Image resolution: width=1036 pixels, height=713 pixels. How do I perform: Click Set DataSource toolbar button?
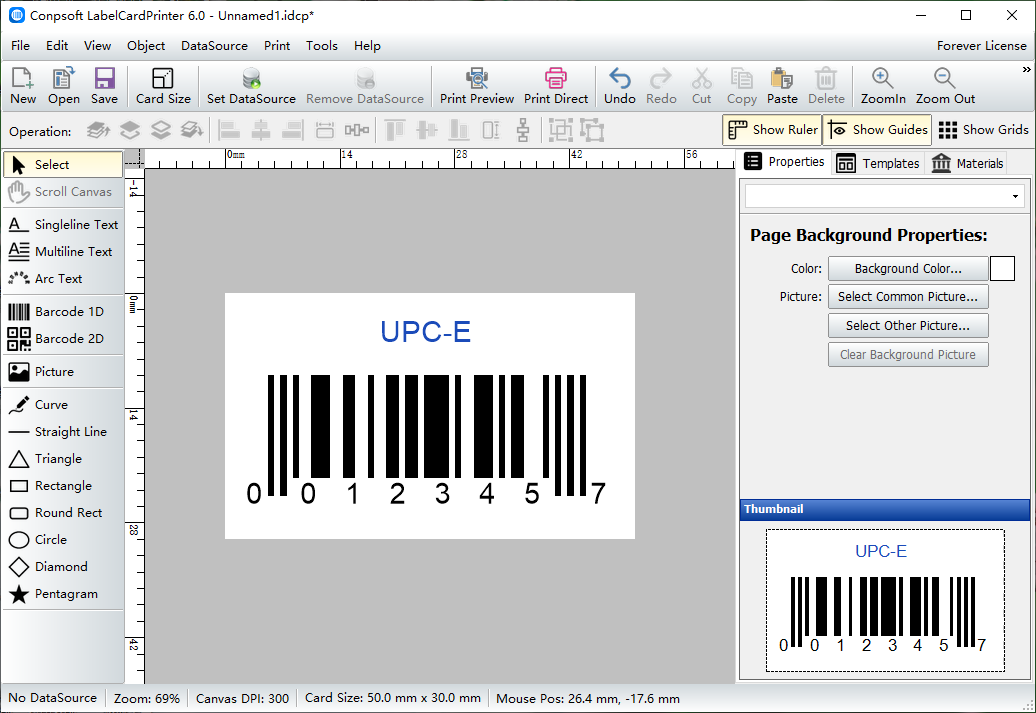pos(251,86)
